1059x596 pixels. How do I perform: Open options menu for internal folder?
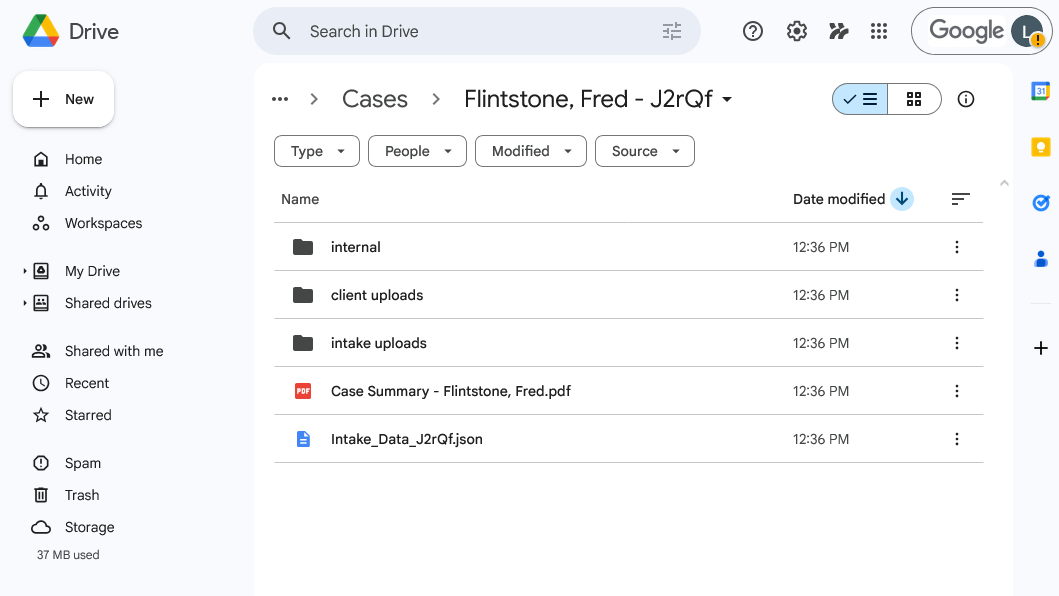(x=957, y=247)
